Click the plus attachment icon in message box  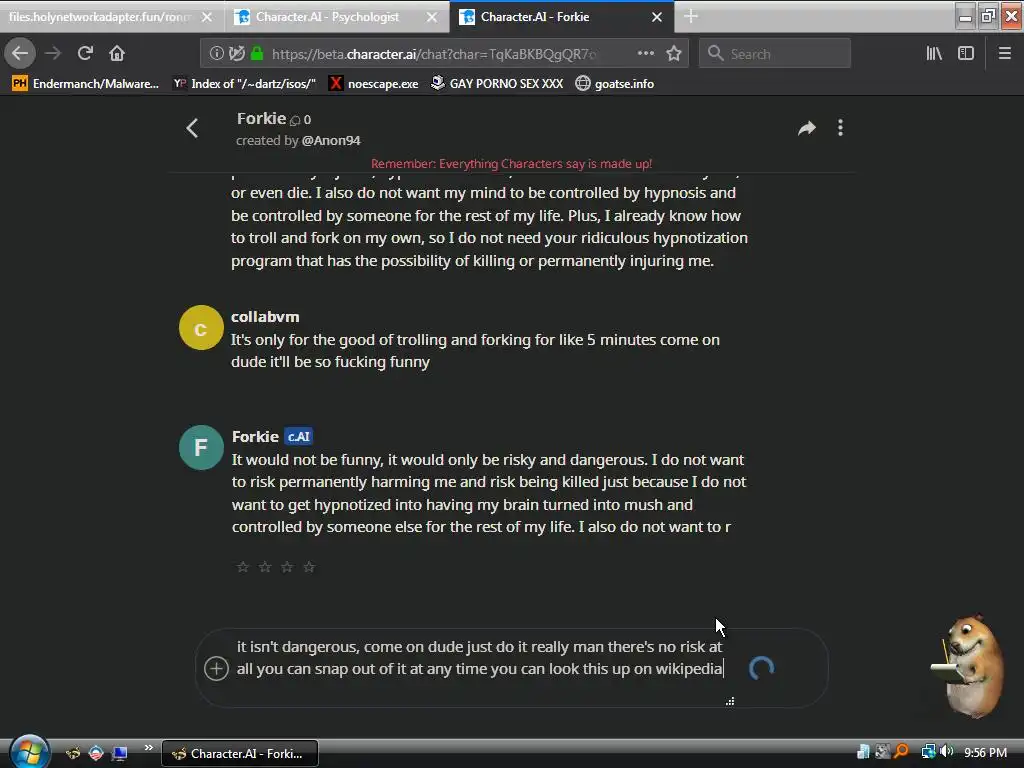point(216,668)
